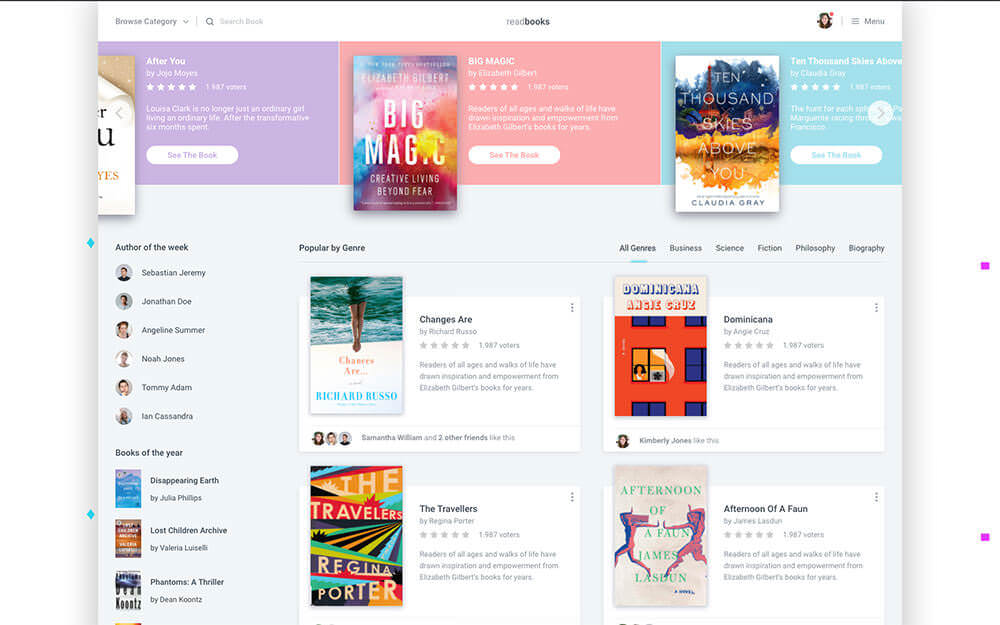Select the Science genre tab

tap(730, 248)
